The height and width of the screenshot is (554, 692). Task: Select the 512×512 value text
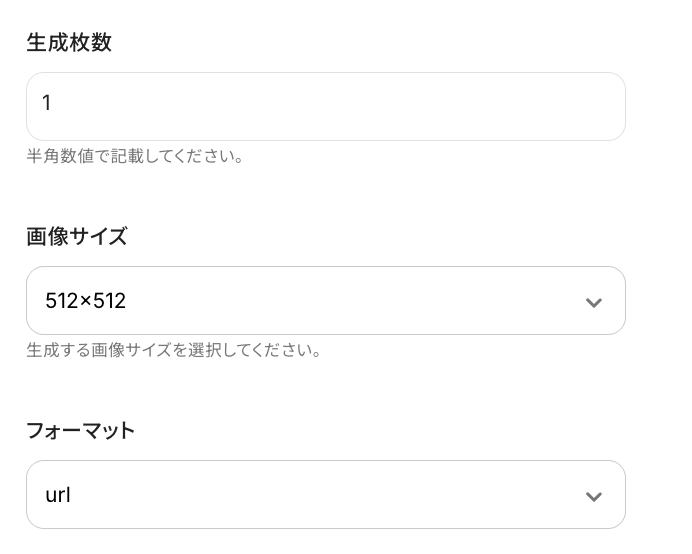point(85,300)
